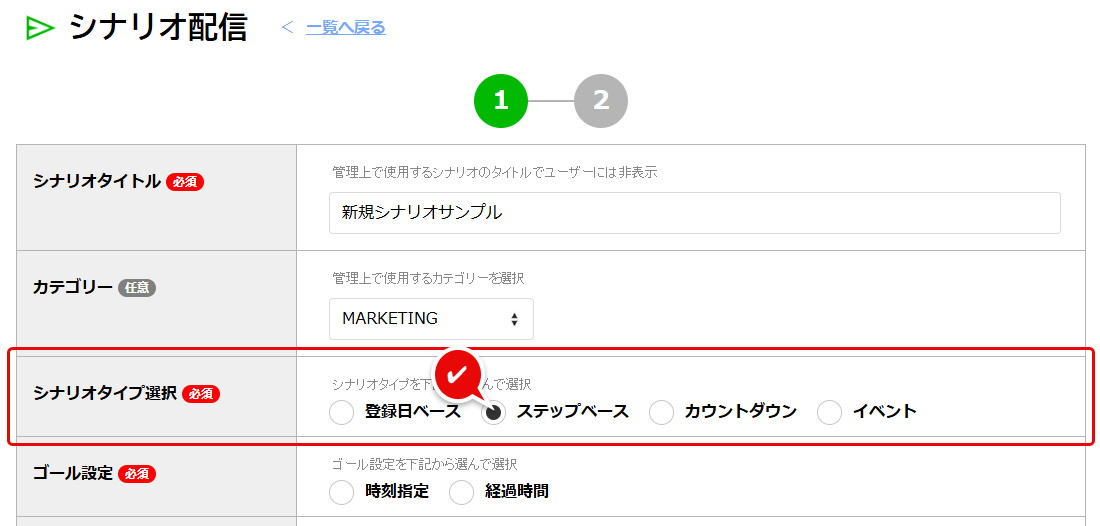
Task: Select 経過時間 goal setting option
Action: click(461, 492)
